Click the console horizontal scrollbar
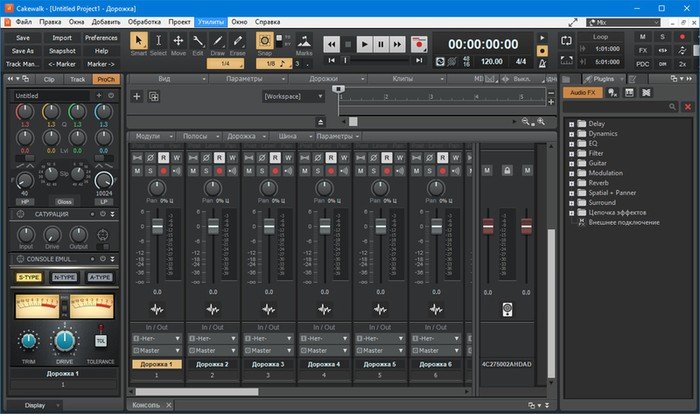 coord(197,392)
